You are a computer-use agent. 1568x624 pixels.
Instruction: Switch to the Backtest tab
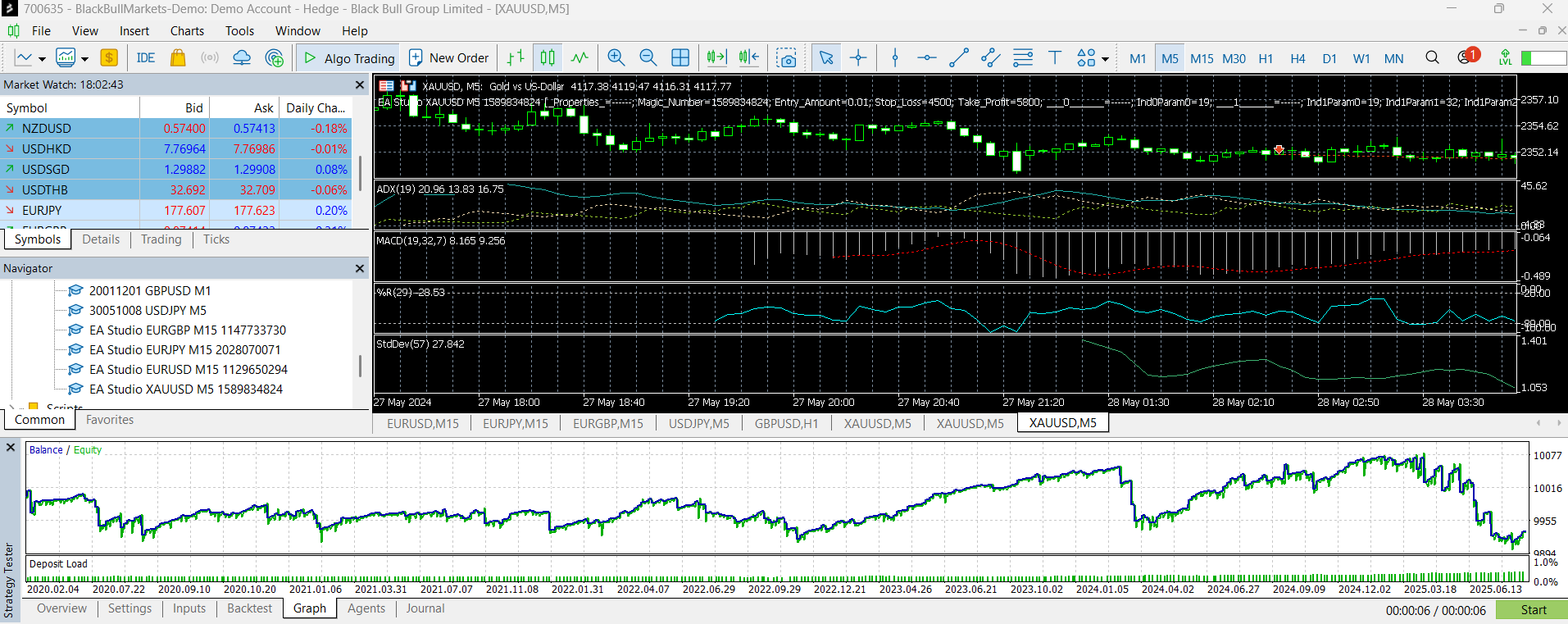click(249, 608)
